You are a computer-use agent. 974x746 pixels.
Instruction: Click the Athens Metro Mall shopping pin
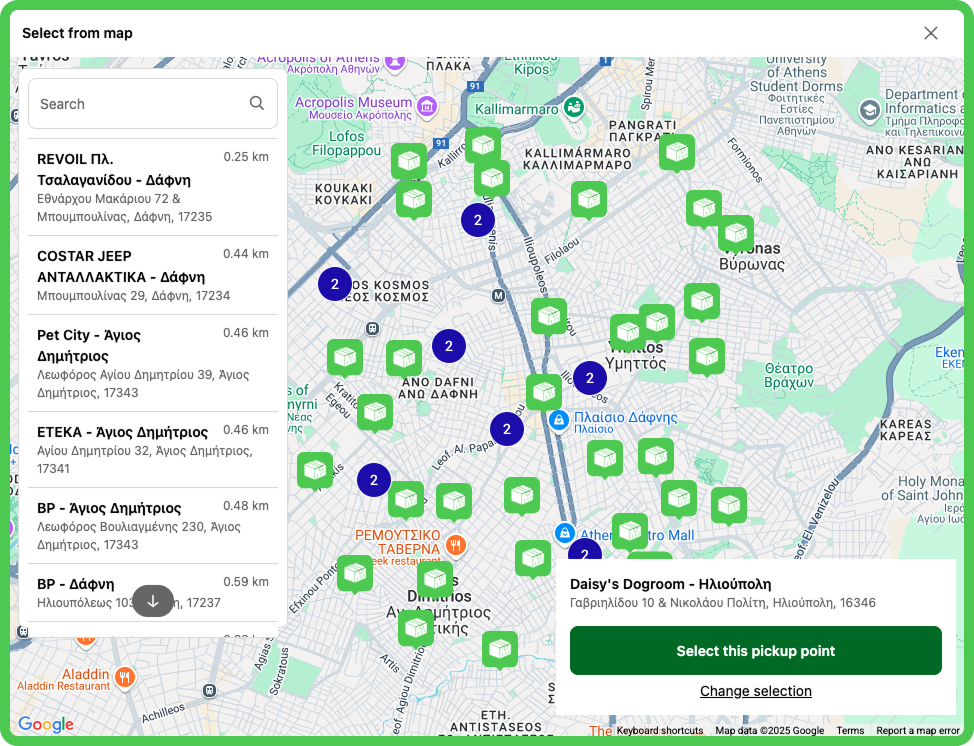[564, 533]
